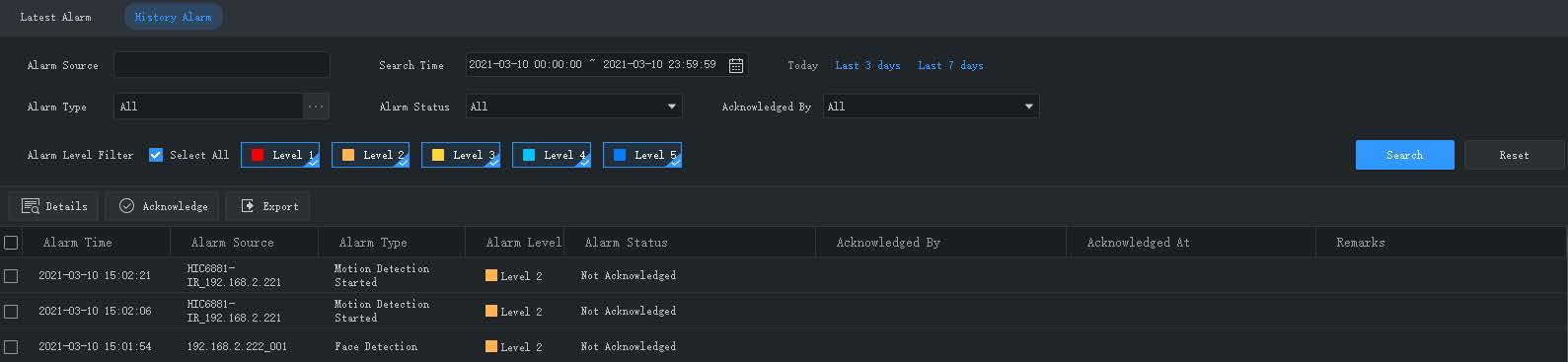
Task: Click the Face Detection alarm type cell
Action: pyautogui.click(x=376, y=346)
